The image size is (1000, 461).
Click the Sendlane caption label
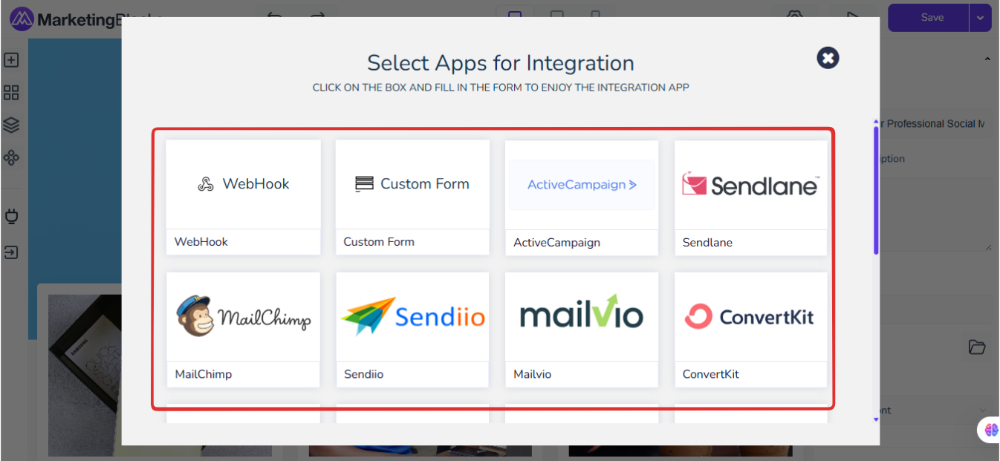707,242
